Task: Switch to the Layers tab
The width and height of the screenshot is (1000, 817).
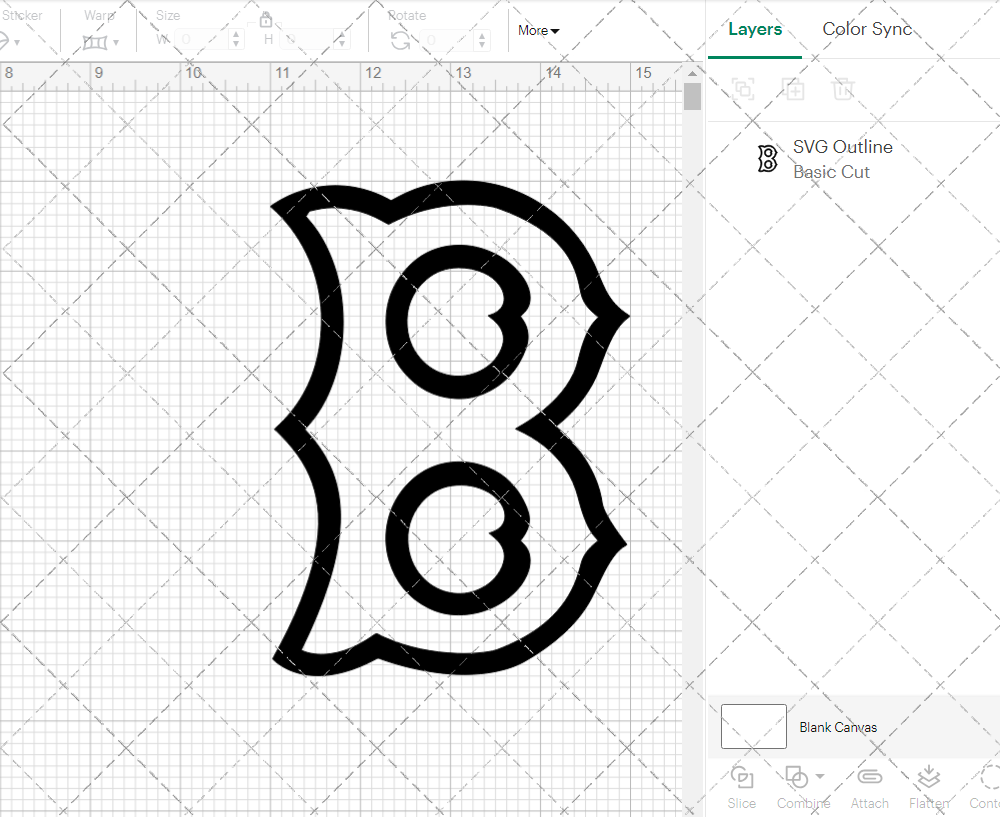Action: pyautogui.click(x=755, y=29)
